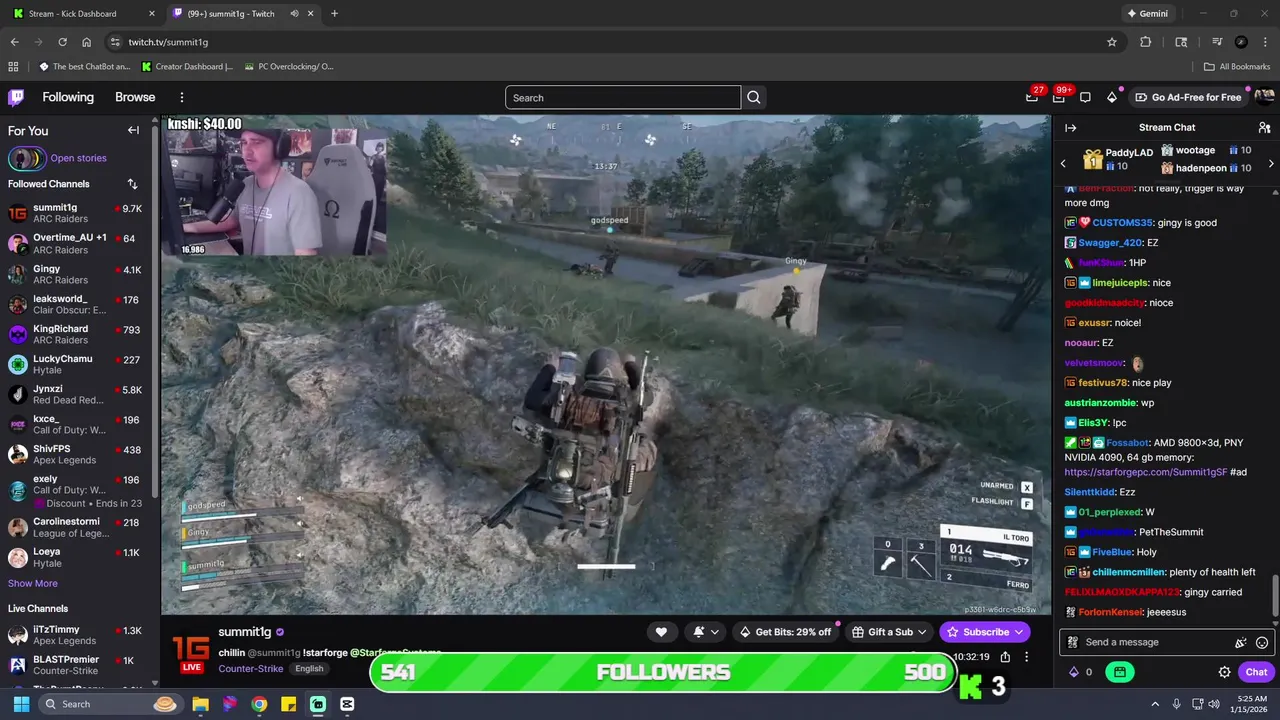Click Get Bits: 29% off button
This screenshot has height=720, width=1280.
[785, 632]
